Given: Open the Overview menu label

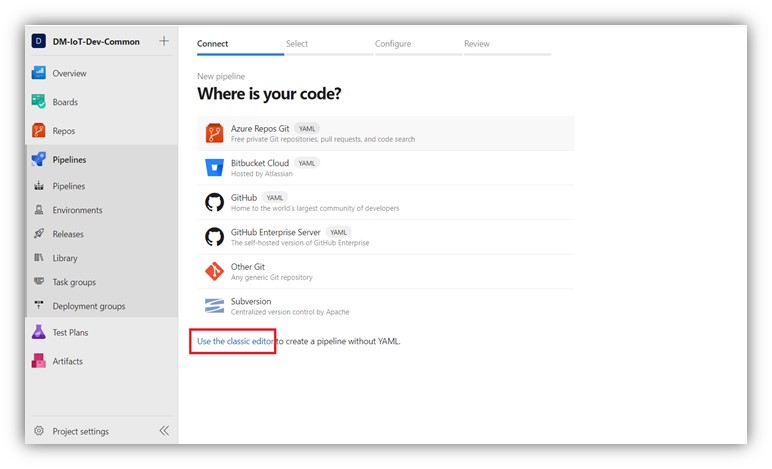Looking at the screenshot, I should 69,73.
